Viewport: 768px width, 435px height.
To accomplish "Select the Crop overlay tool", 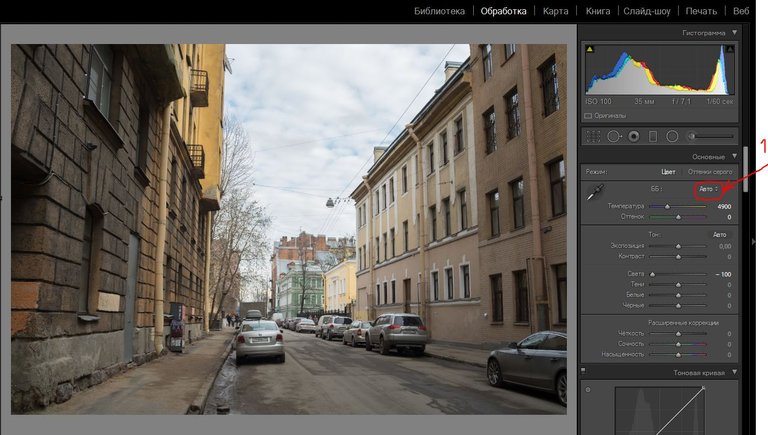I will coord(593,137).
